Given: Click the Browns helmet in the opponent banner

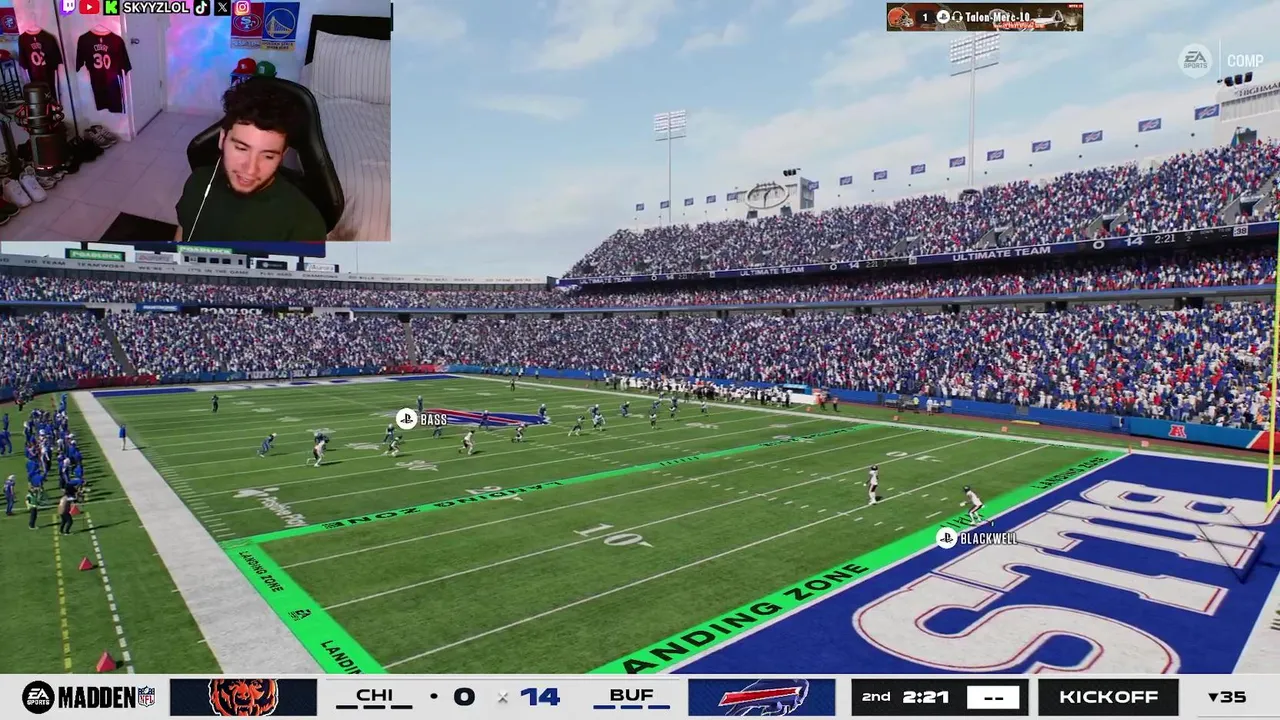Looking at the screenshot, I should pos(901,17).
